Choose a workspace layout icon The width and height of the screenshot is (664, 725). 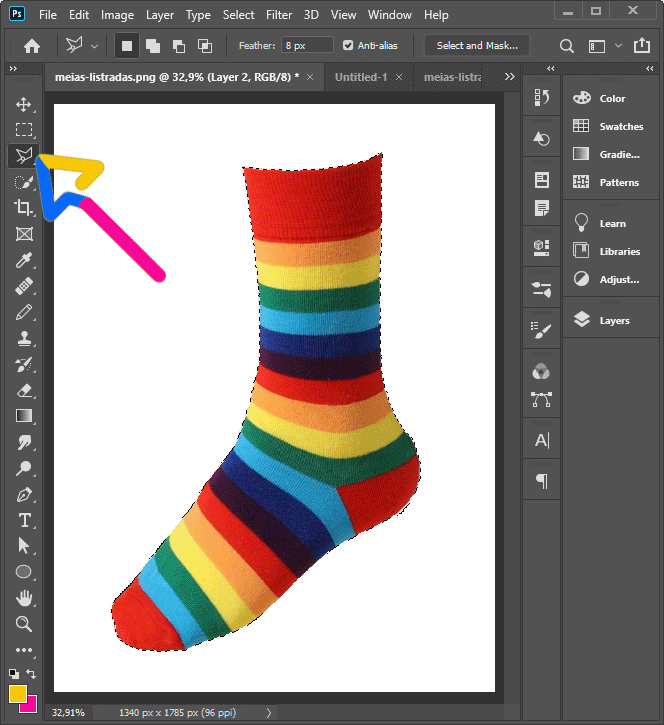point(596,46)
